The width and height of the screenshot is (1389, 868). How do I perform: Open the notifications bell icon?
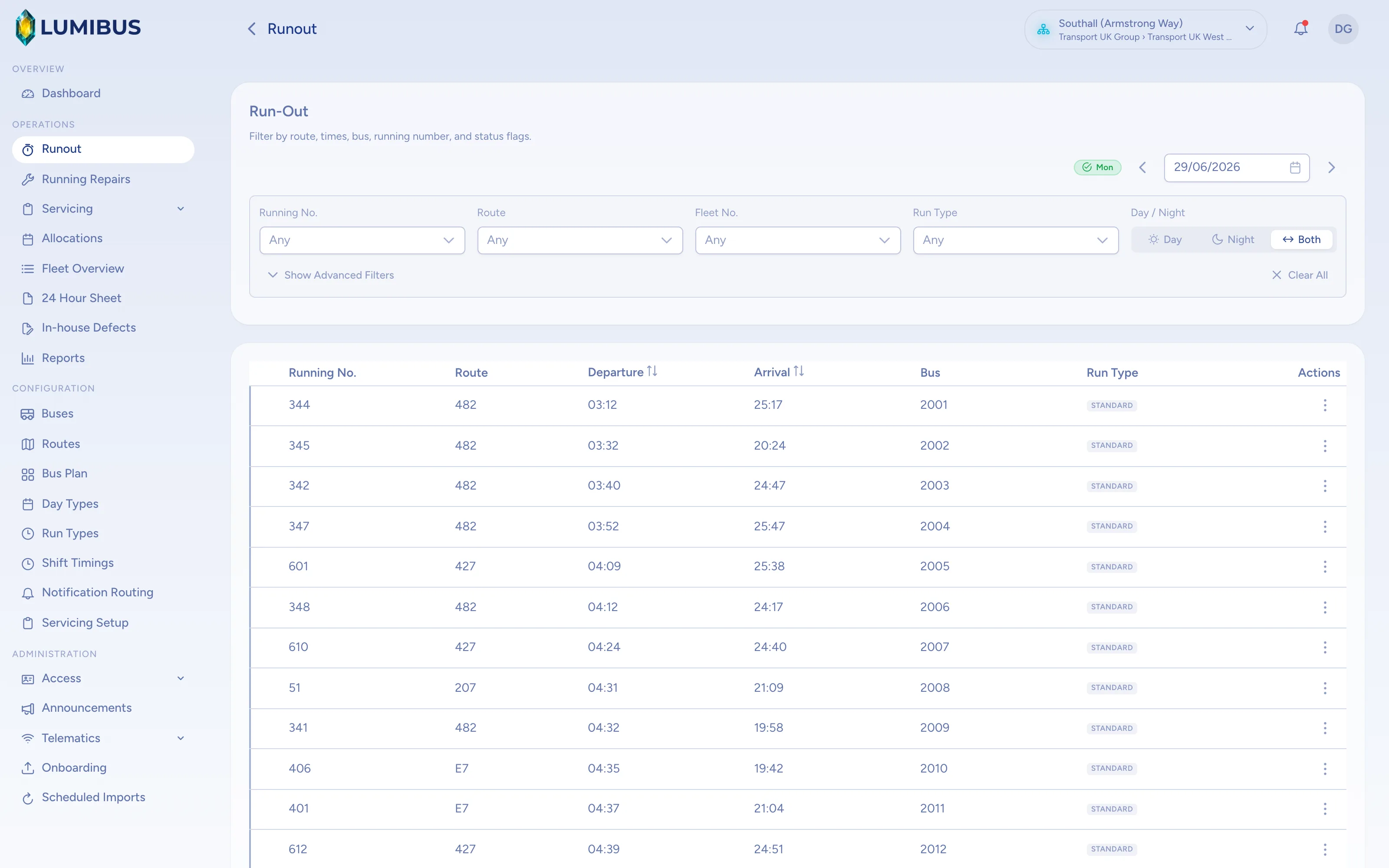pos(1300,29)
